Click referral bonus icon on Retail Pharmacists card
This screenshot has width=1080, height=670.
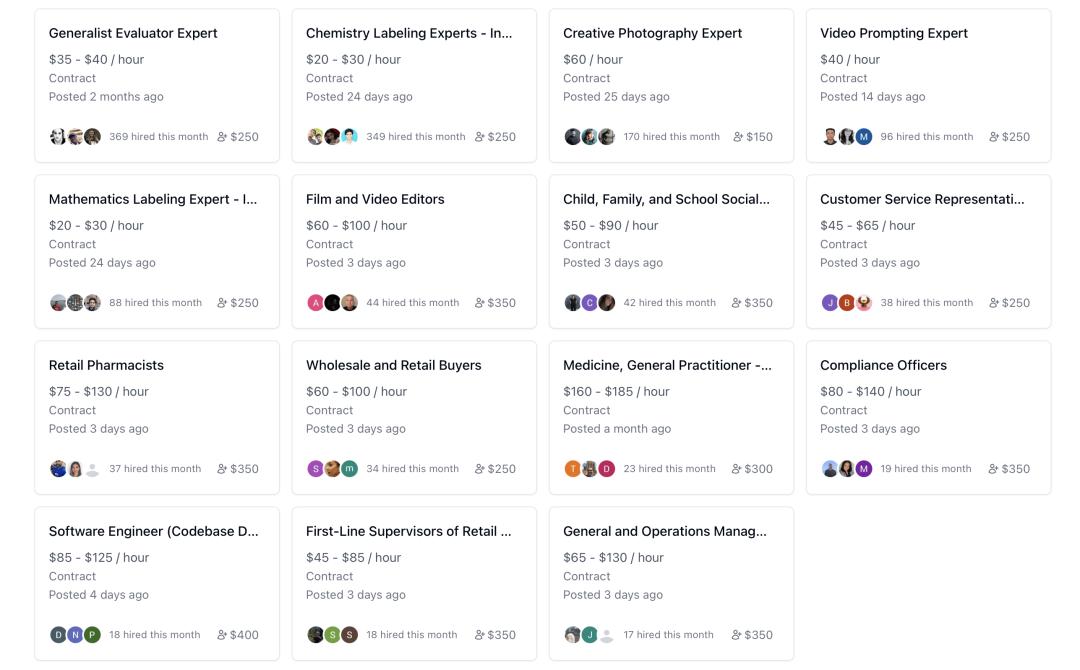(223, 469)
